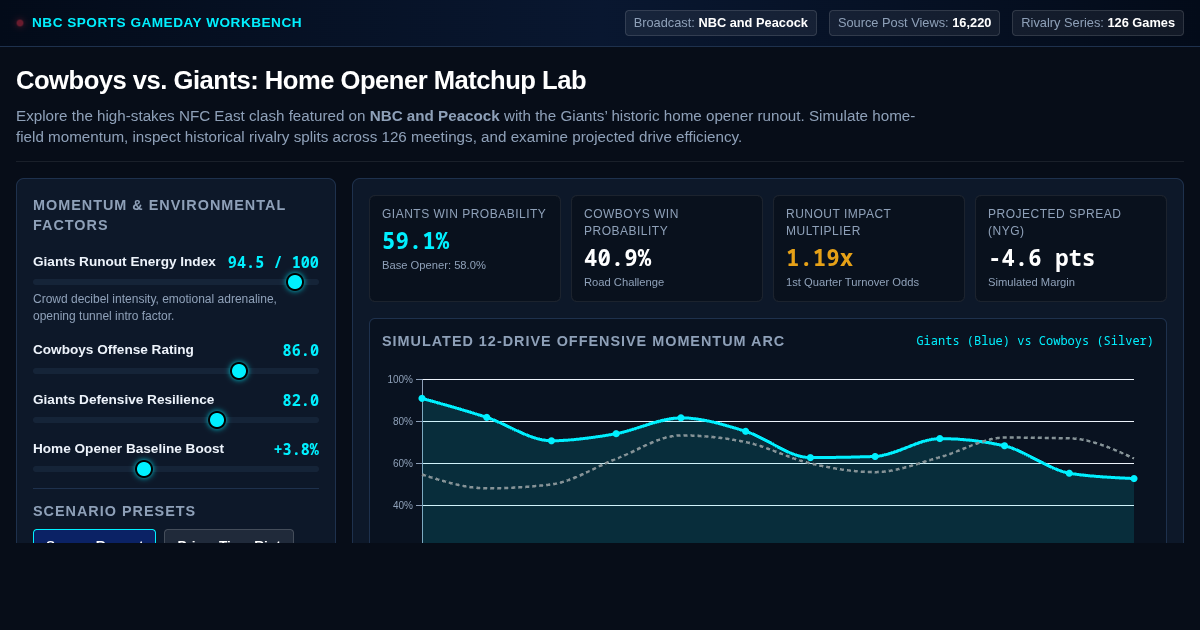Click the Giants Defensive Resilience label
The width and height of the screenshot is (1200, 630).
124,399
